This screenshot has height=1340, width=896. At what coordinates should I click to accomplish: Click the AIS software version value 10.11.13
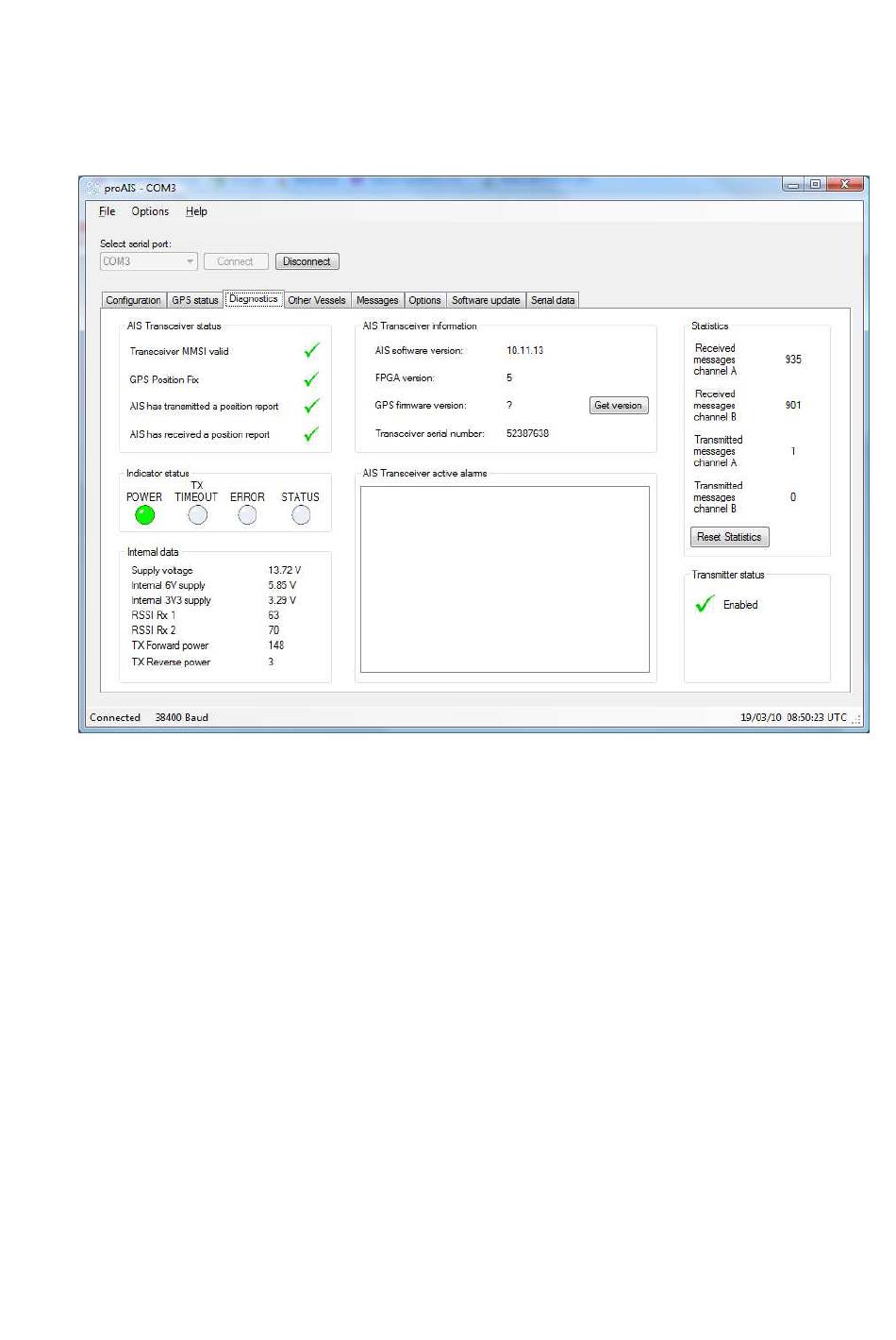point(524,350)
